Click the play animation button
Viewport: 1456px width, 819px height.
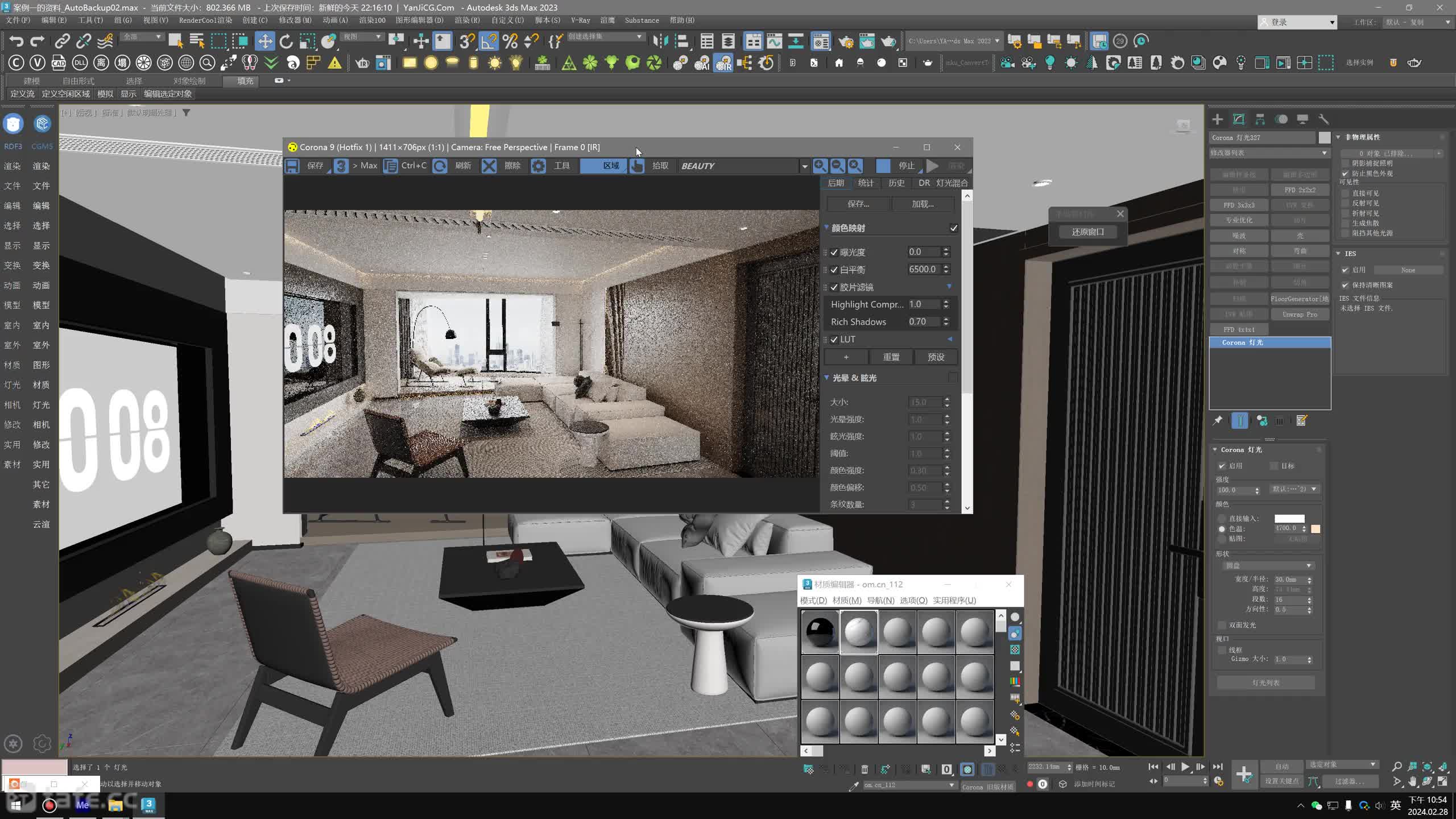tap(1185, 767)
